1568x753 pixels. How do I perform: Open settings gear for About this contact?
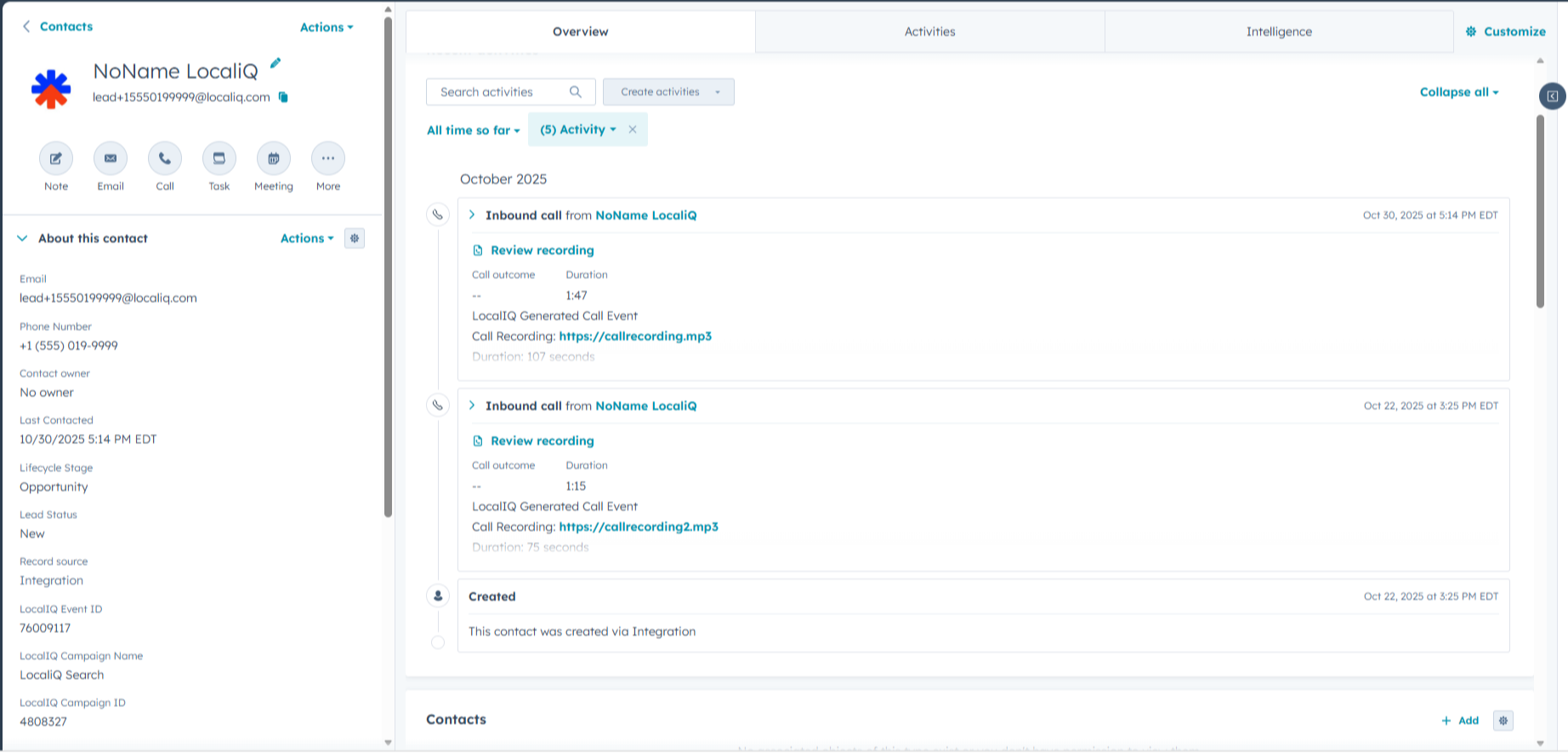[x=355, y=238]
